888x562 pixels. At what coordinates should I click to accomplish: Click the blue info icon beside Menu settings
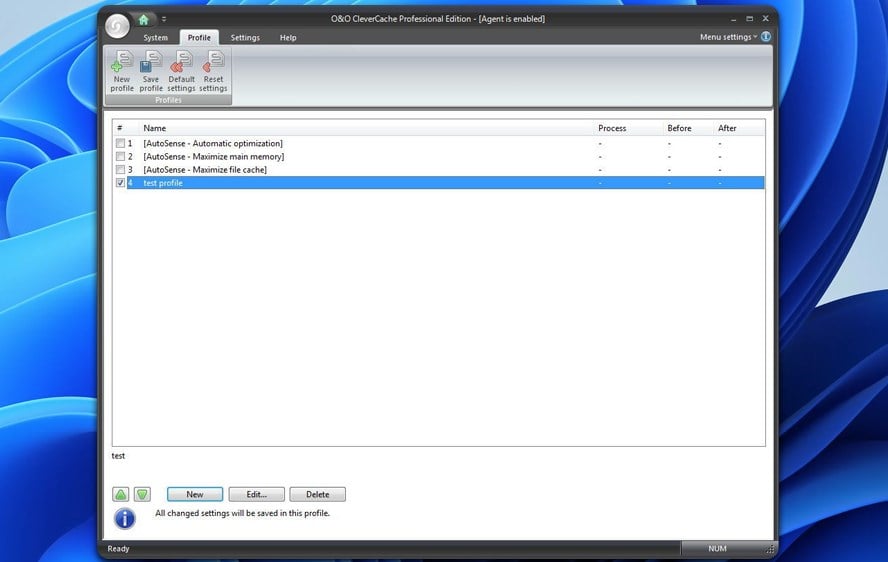[766, 37]
